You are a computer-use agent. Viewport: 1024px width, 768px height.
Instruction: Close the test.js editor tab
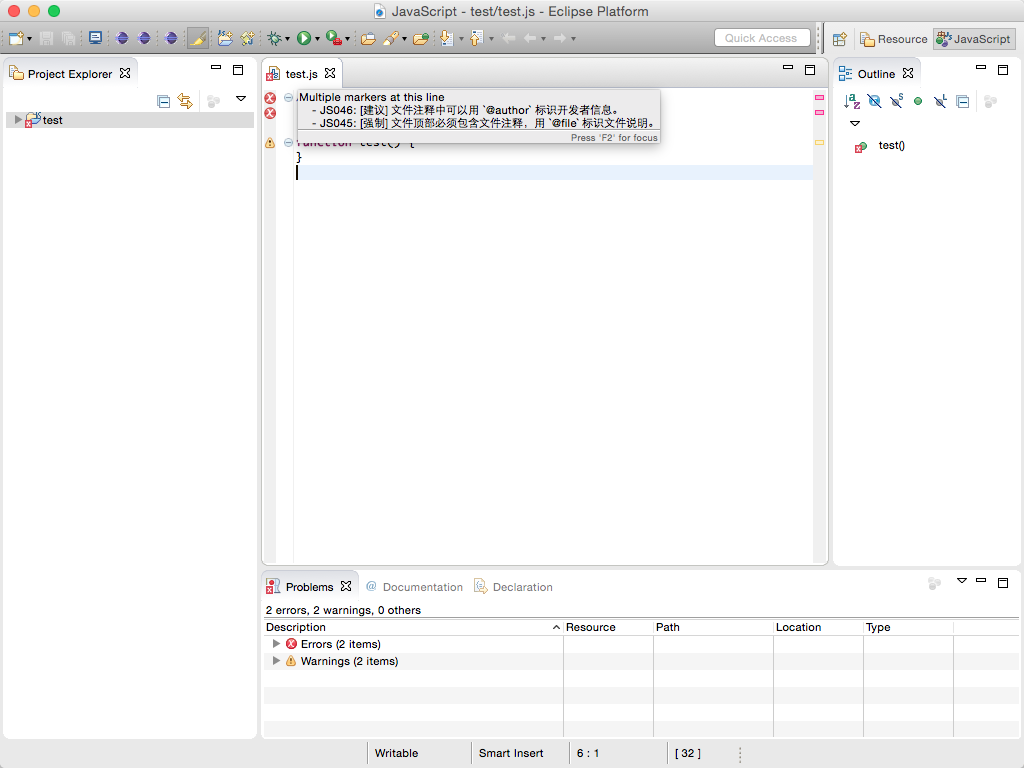click(330, 73)
